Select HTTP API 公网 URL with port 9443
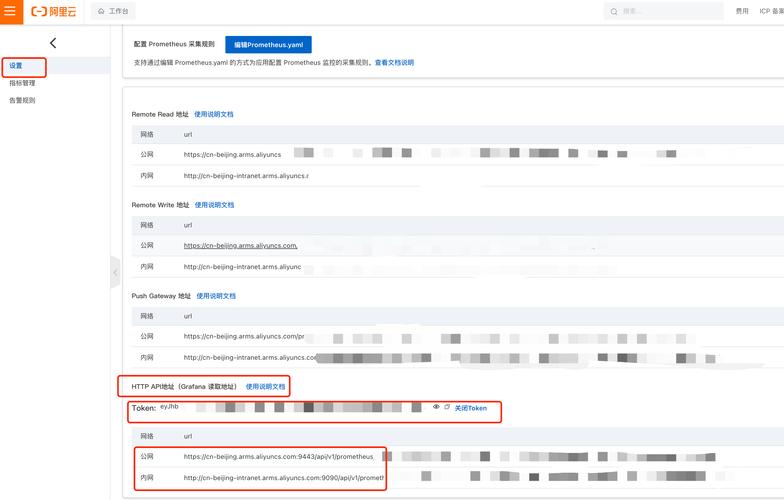Viewport: 784px width, 500px height. point(278,456)
